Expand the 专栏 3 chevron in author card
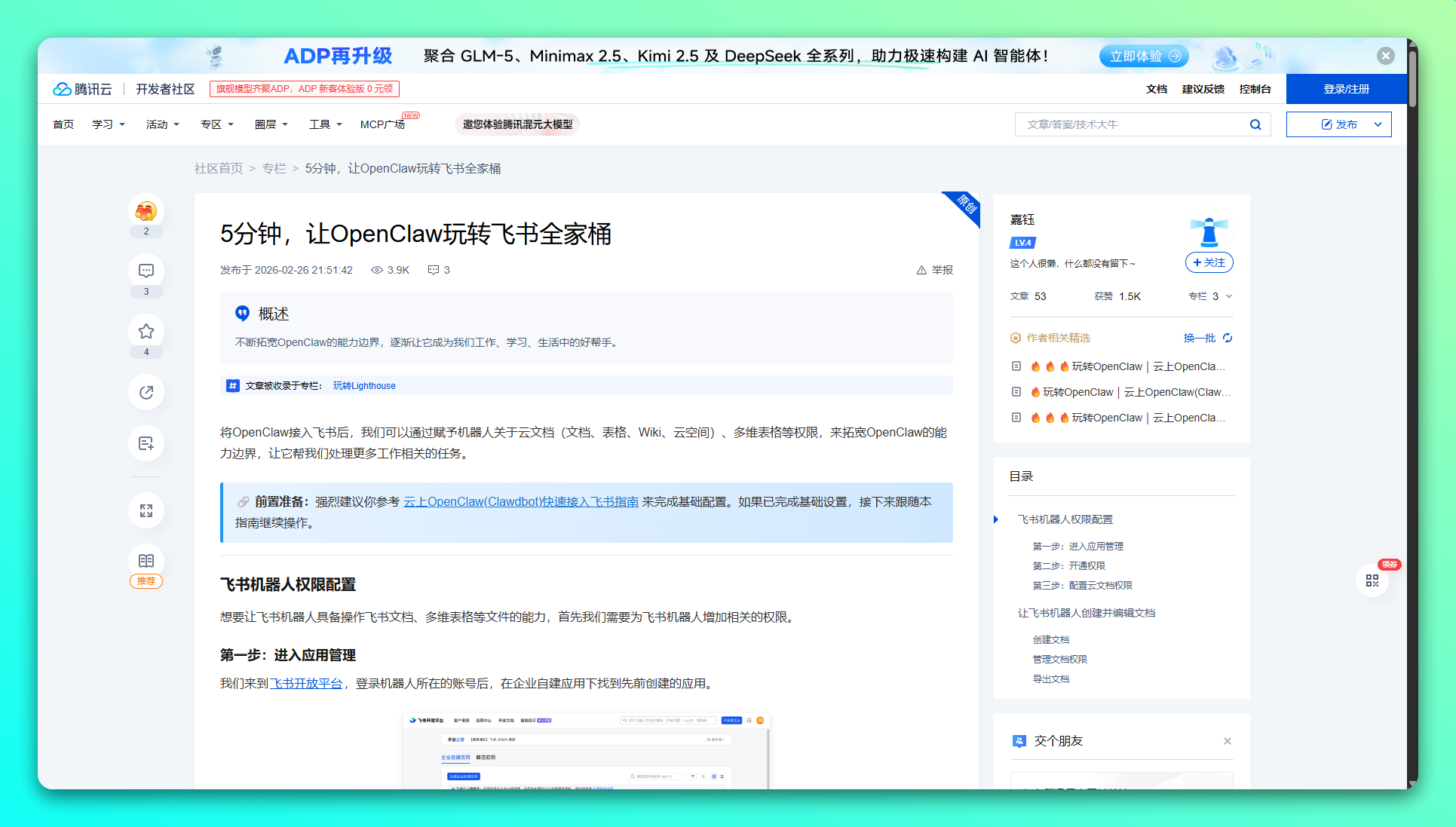Viewport: 1456px width, 827px height. click(1229, 296)
